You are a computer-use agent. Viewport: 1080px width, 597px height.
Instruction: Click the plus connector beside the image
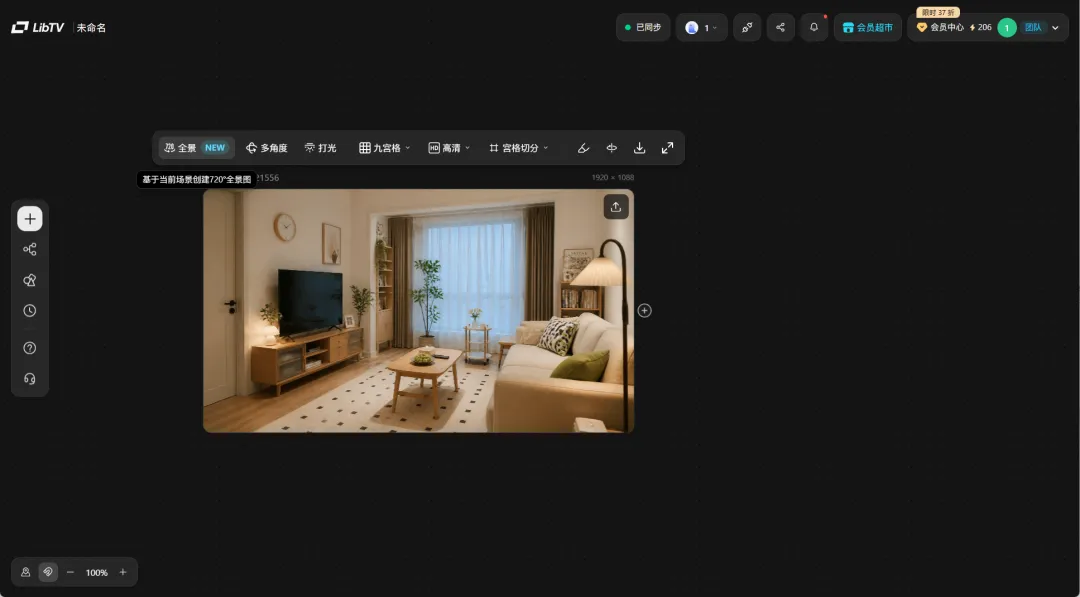point(644,311)
